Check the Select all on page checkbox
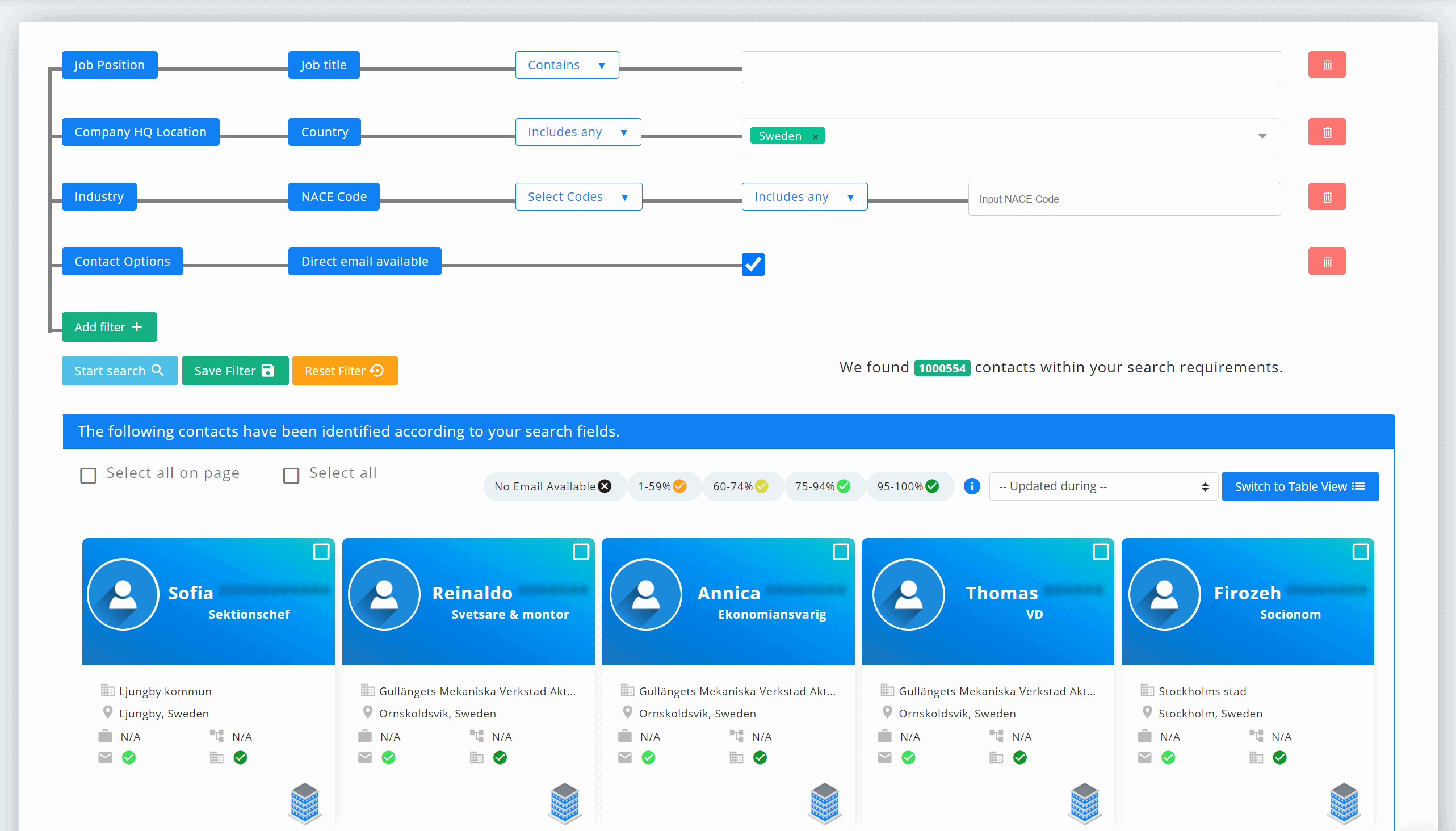 pos(88,476)
